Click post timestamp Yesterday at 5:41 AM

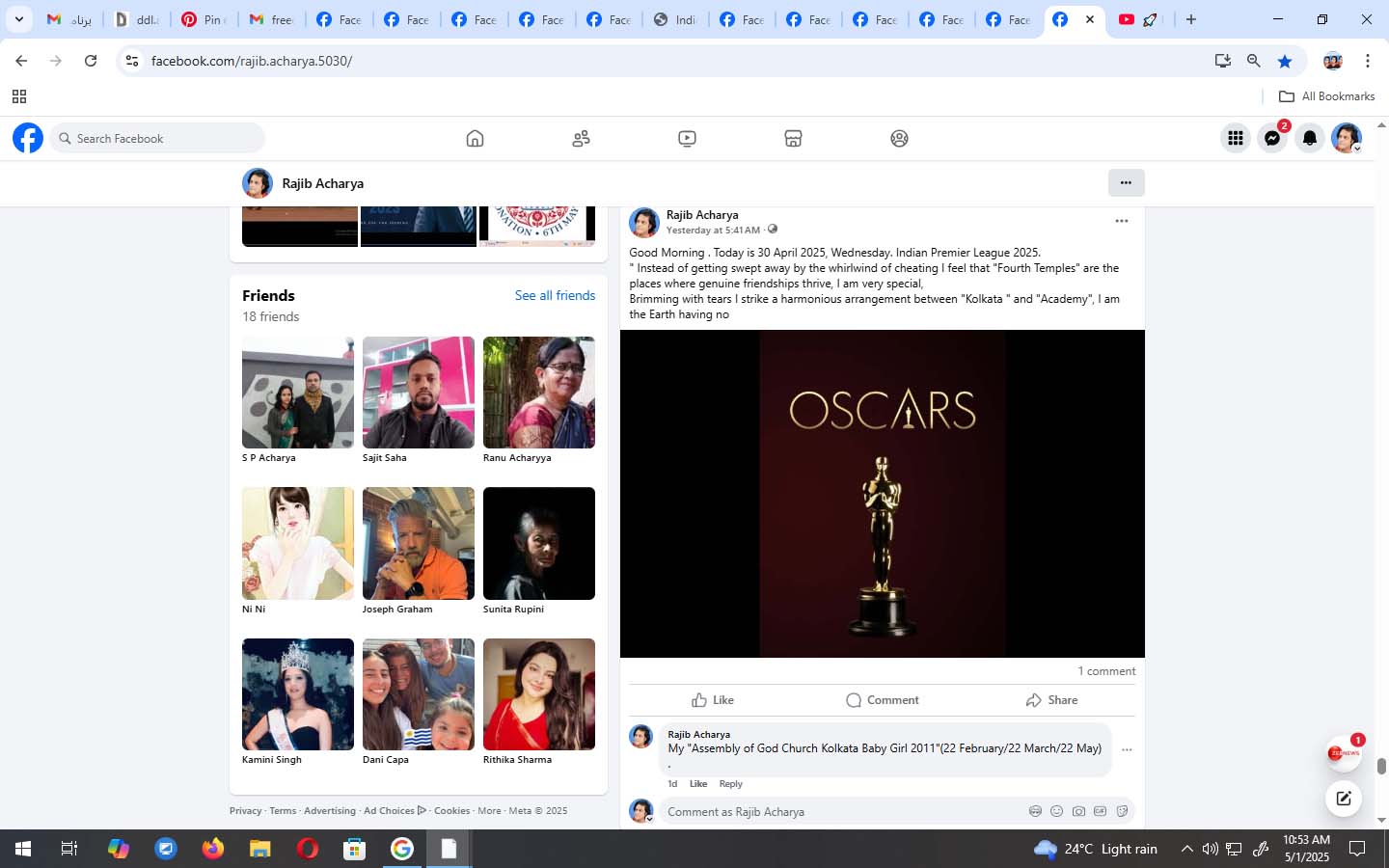(x=713, y=231)
